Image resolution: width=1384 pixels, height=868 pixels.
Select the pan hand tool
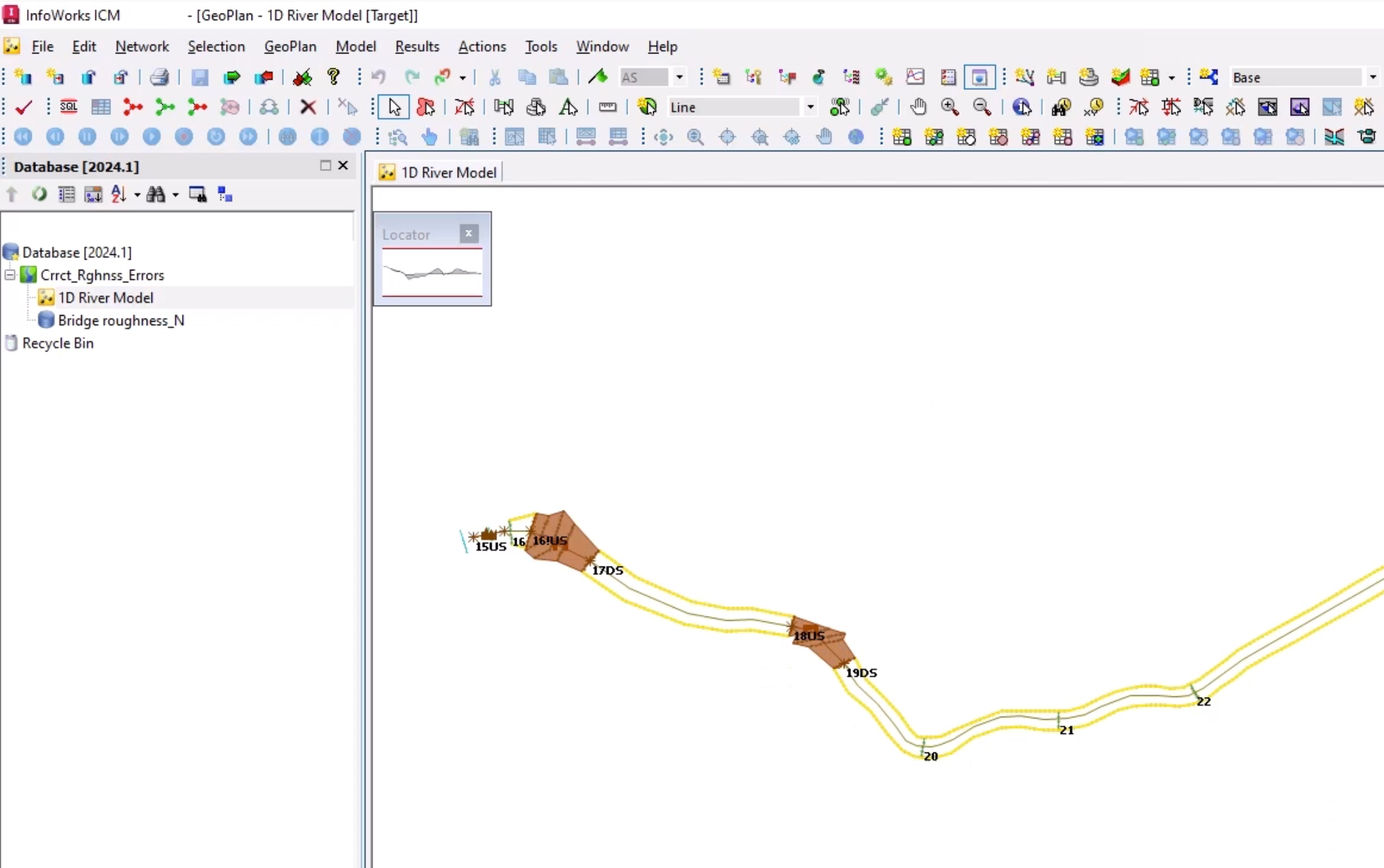916,107
